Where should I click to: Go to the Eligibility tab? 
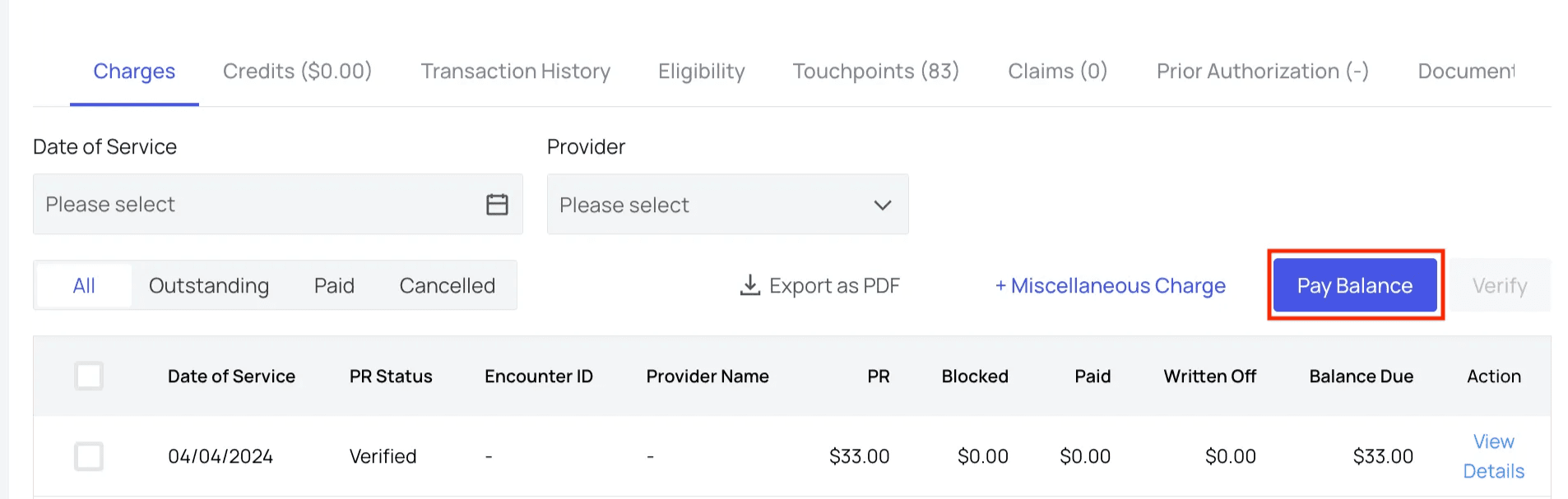[701, 72]
